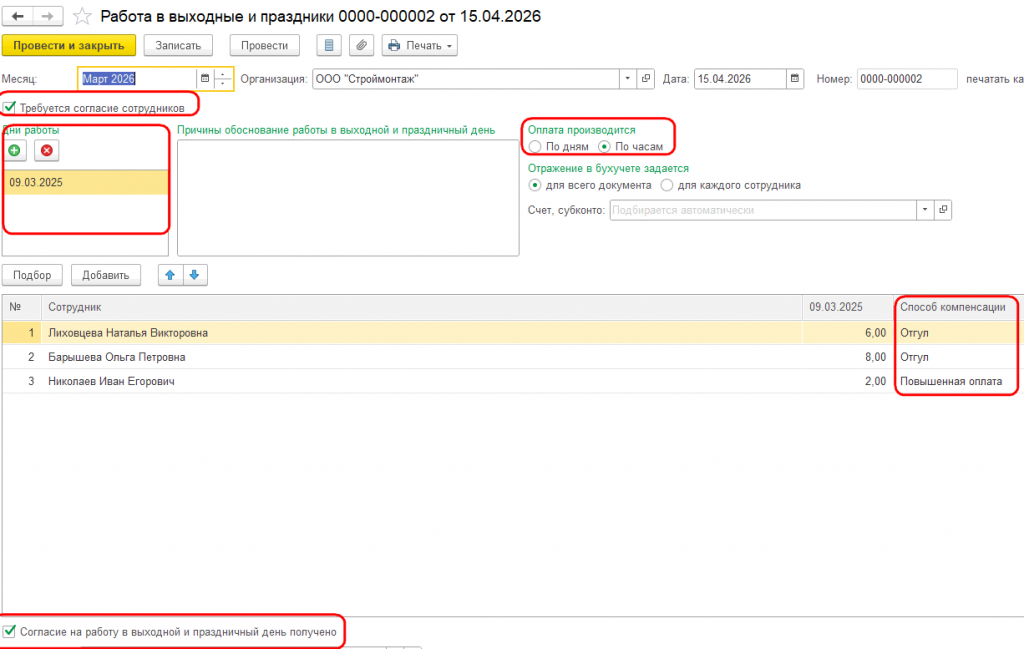Adjust month with the Месяц stepper
This screenshot has width=1024, height=649.
tap(223, 79)
